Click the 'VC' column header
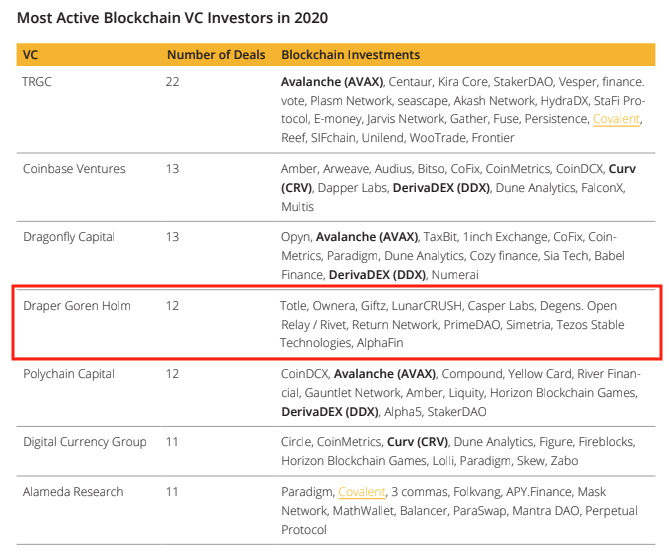Viewport: 669px width, 557px height. (30, 55)
